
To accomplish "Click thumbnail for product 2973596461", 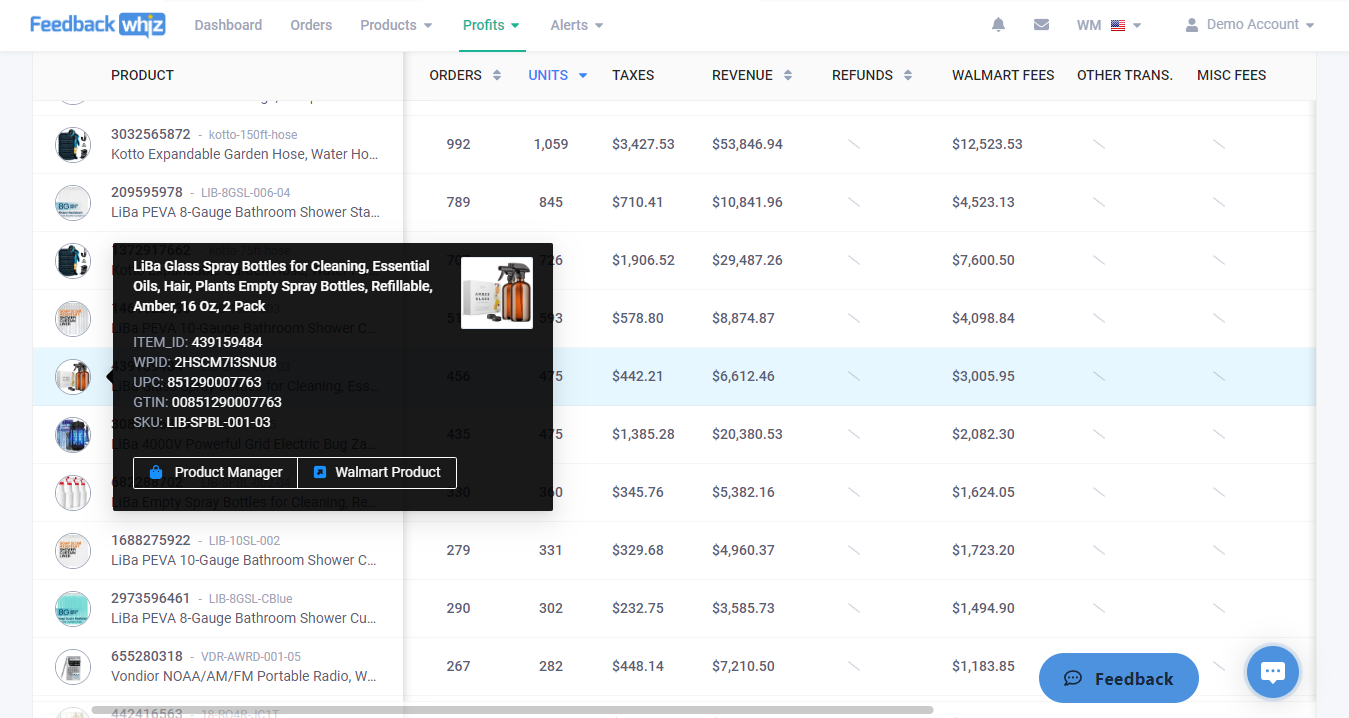I will [x=73, y=608].
